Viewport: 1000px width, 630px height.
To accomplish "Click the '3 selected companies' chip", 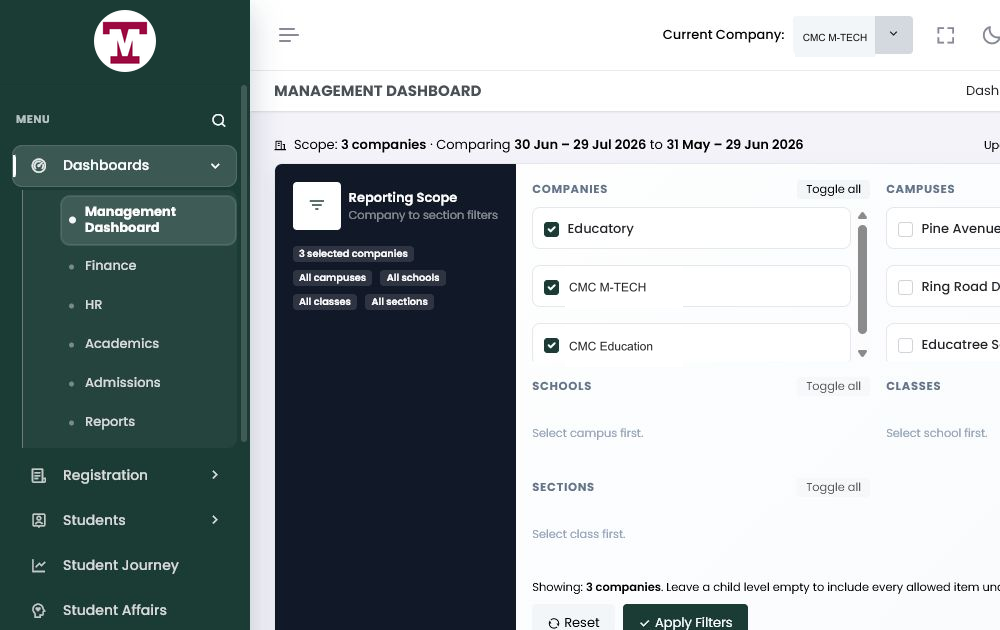I will pos(353,254).
